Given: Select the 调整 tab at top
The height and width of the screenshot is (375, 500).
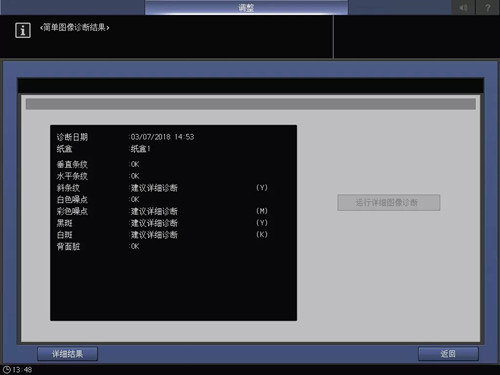Looking at the screenshot, I should click(246, 7).
